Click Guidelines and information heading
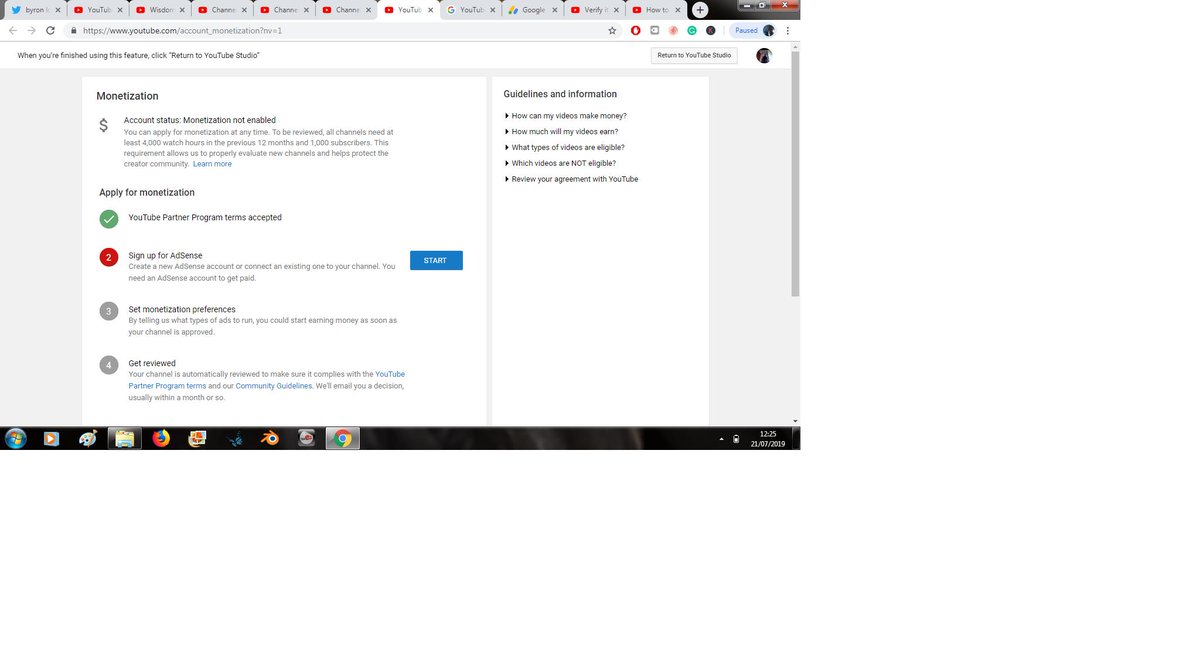 tap(560, 94)
